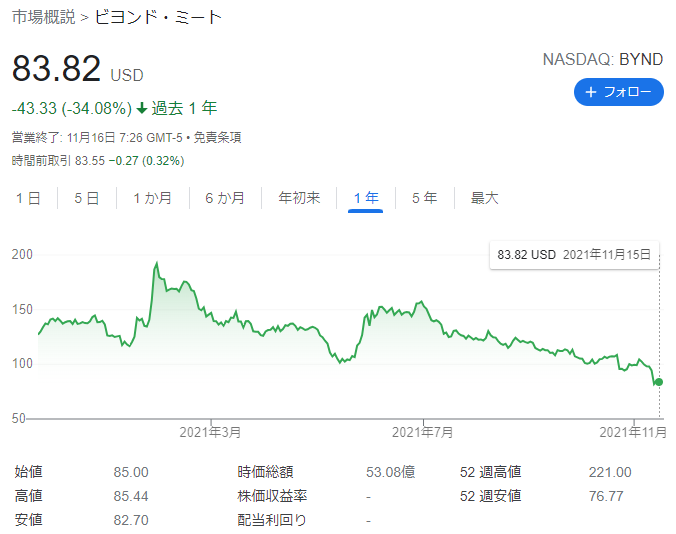Screen dimensions: 676x534
Task: Click the 52 週高値 value 221.00
Action: [x=610, y=472]
